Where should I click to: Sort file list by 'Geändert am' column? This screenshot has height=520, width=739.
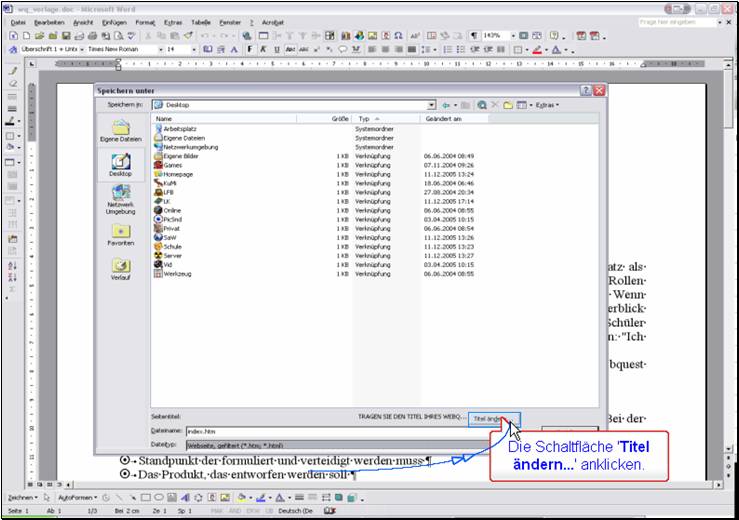point(444,119)
